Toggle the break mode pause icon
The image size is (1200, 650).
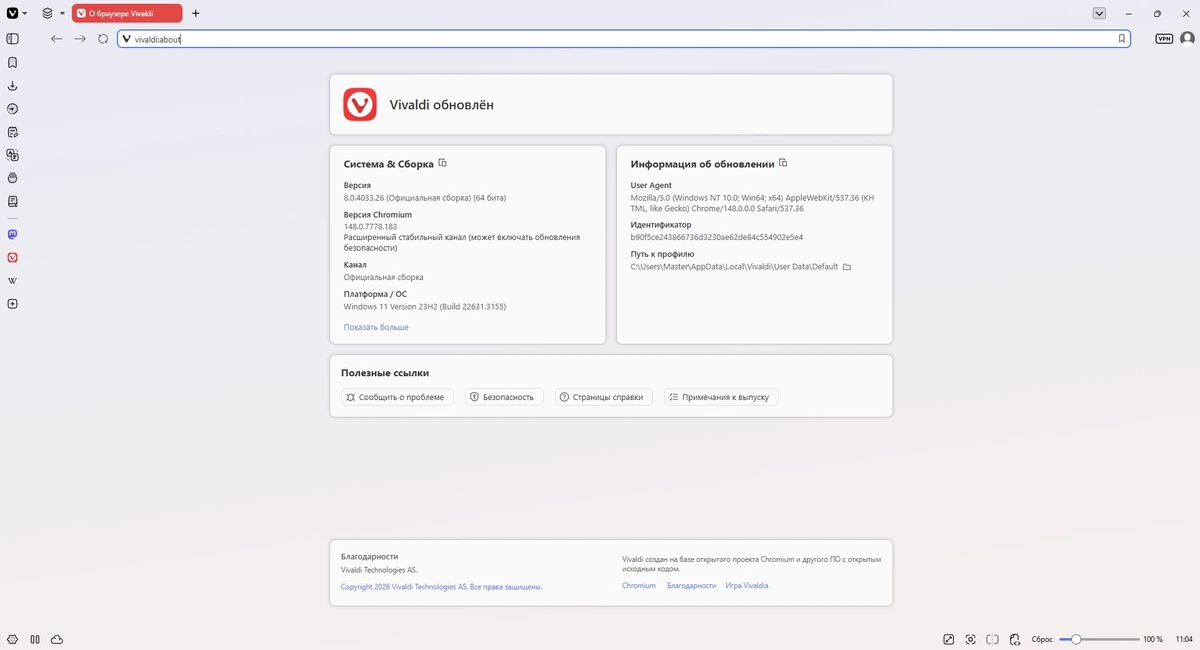coord(35,639)
